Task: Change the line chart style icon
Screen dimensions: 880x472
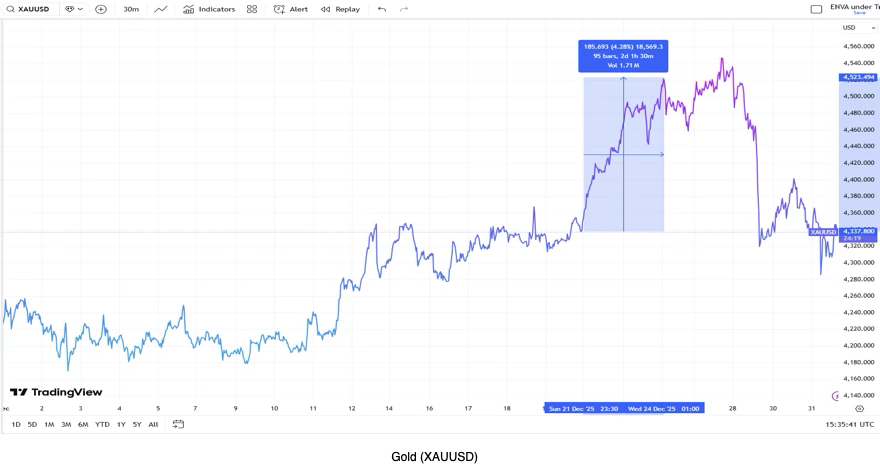Action: coord(160,9)
